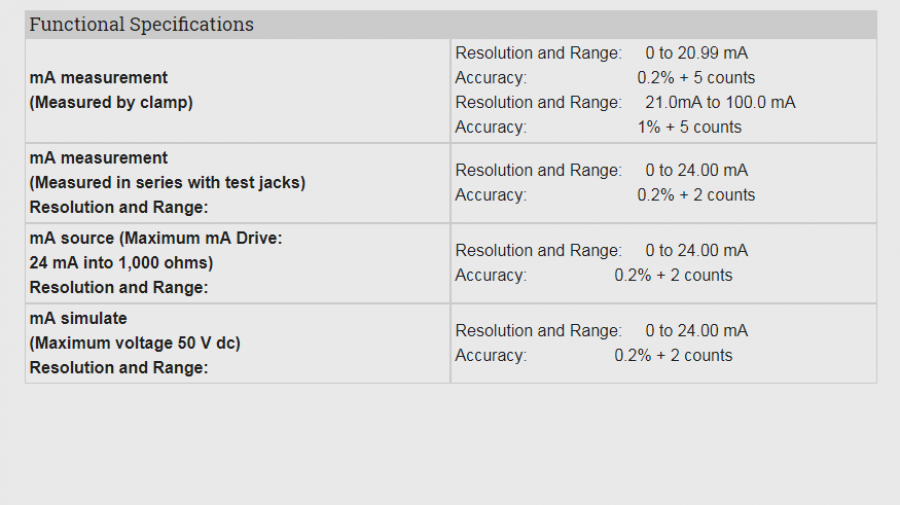Select the Functional Specifications table header
This screenshot has height=505, width=900.
(x=451, y=24)
